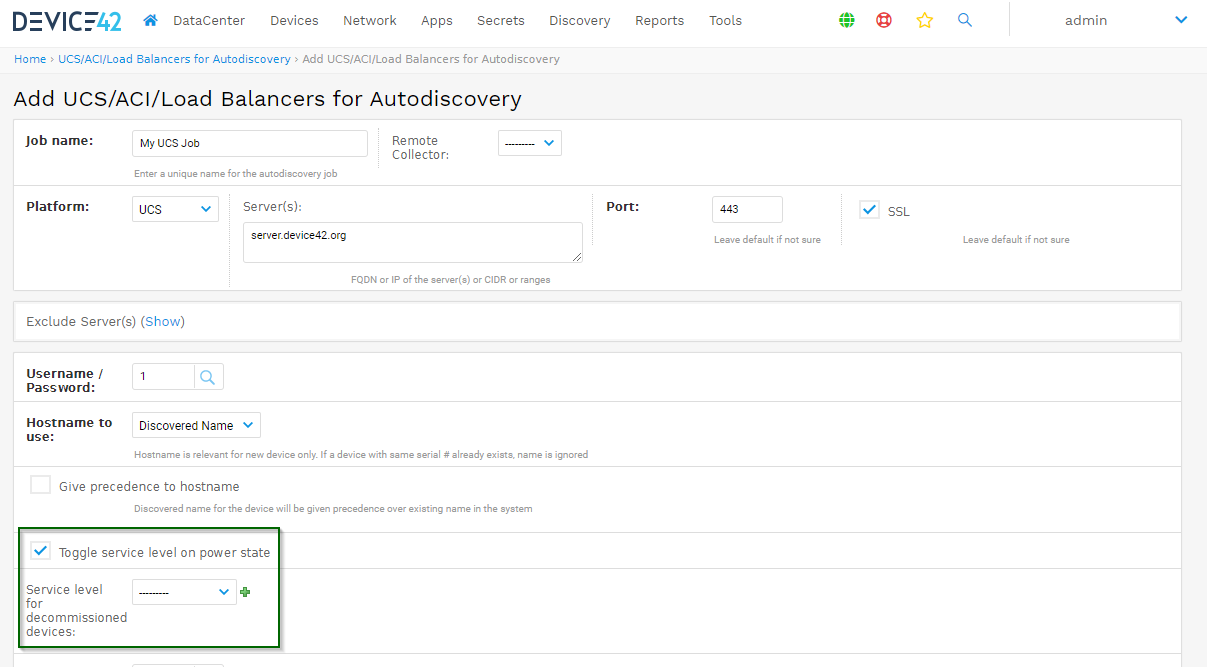
Task: Click the 'Hostname is relevant for new device' note
Action: [x=361, y=454]
